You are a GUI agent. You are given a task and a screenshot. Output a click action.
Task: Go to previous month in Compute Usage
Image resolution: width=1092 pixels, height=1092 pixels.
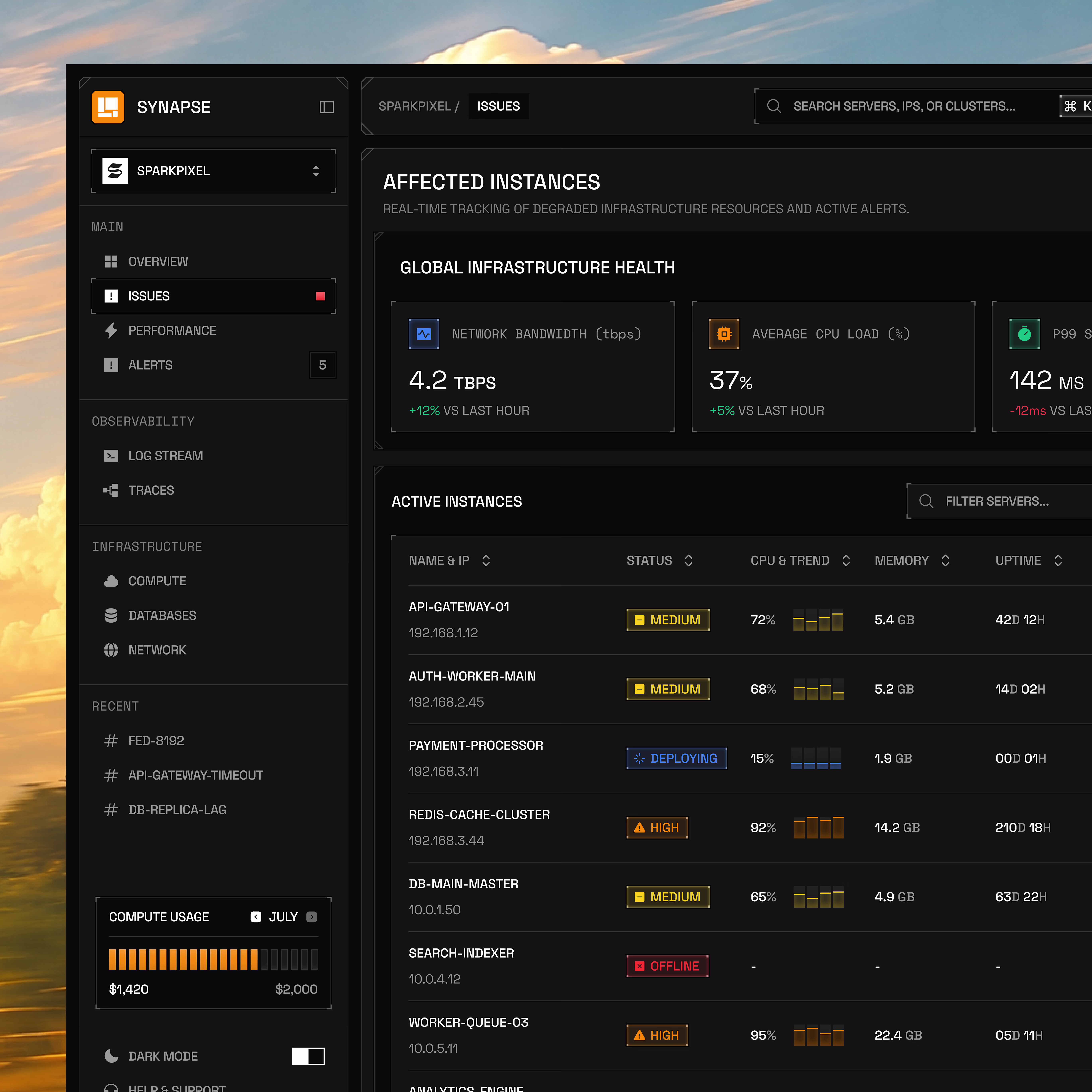coord(256,917)
